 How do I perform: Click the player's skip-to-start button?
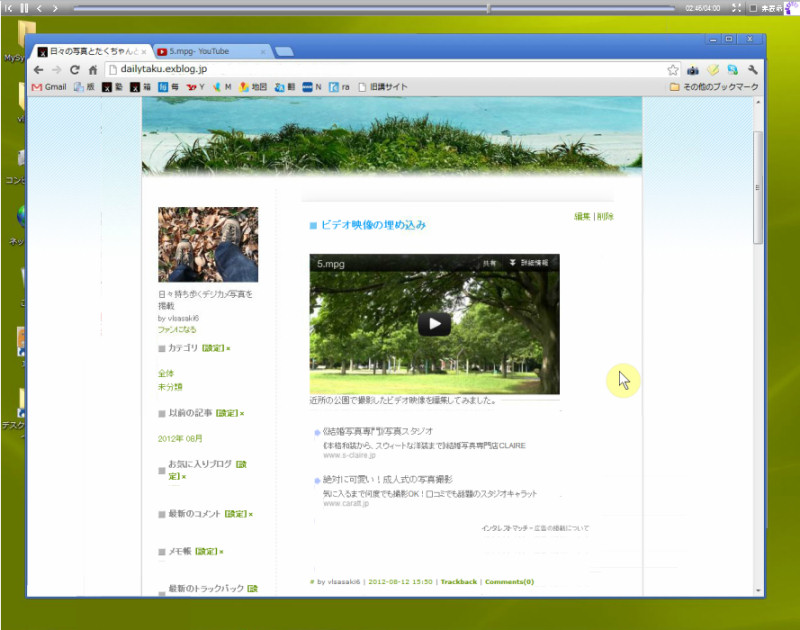(x=8, y=8)
